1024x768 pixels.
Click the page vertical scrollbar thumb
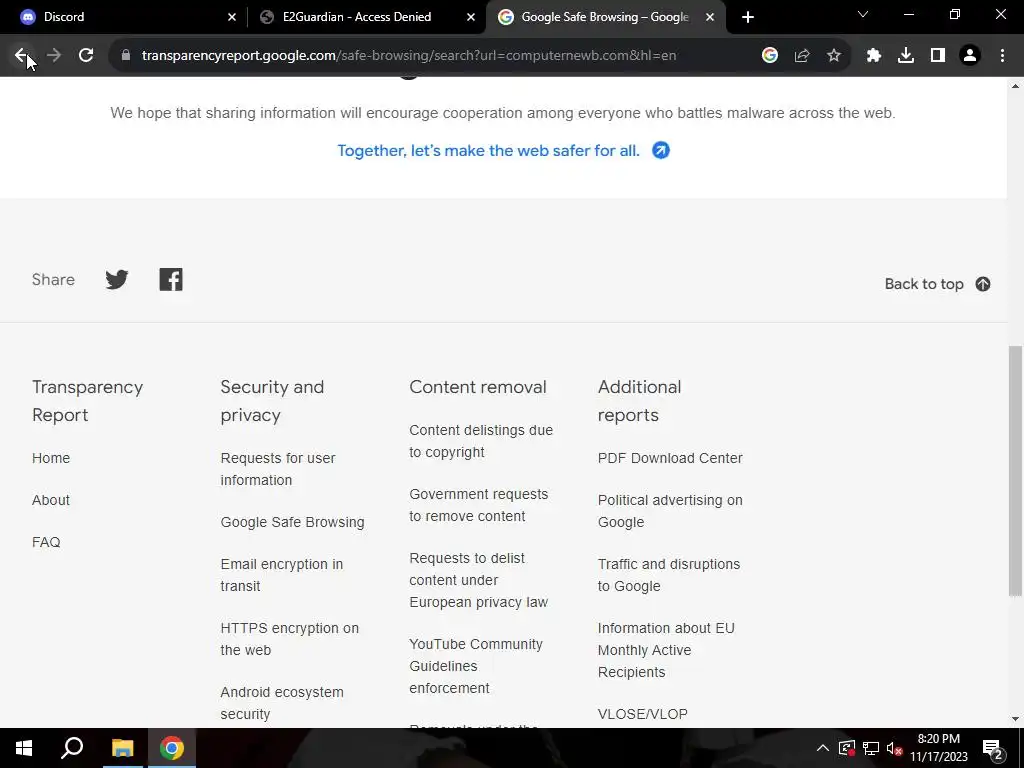click(x=1015, y=470)
